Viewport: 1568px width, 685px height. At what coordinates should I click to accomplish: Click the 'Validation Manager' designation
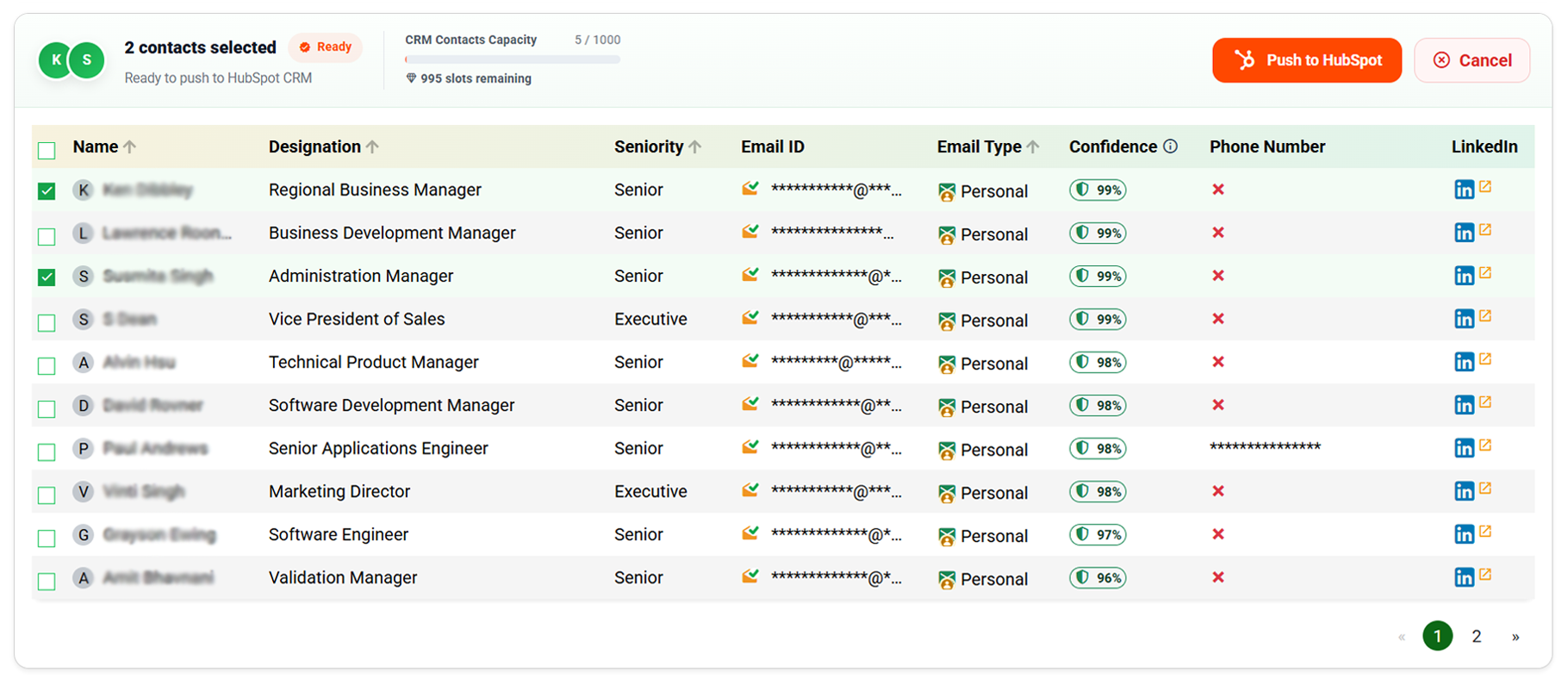click(x=343, y=577)
